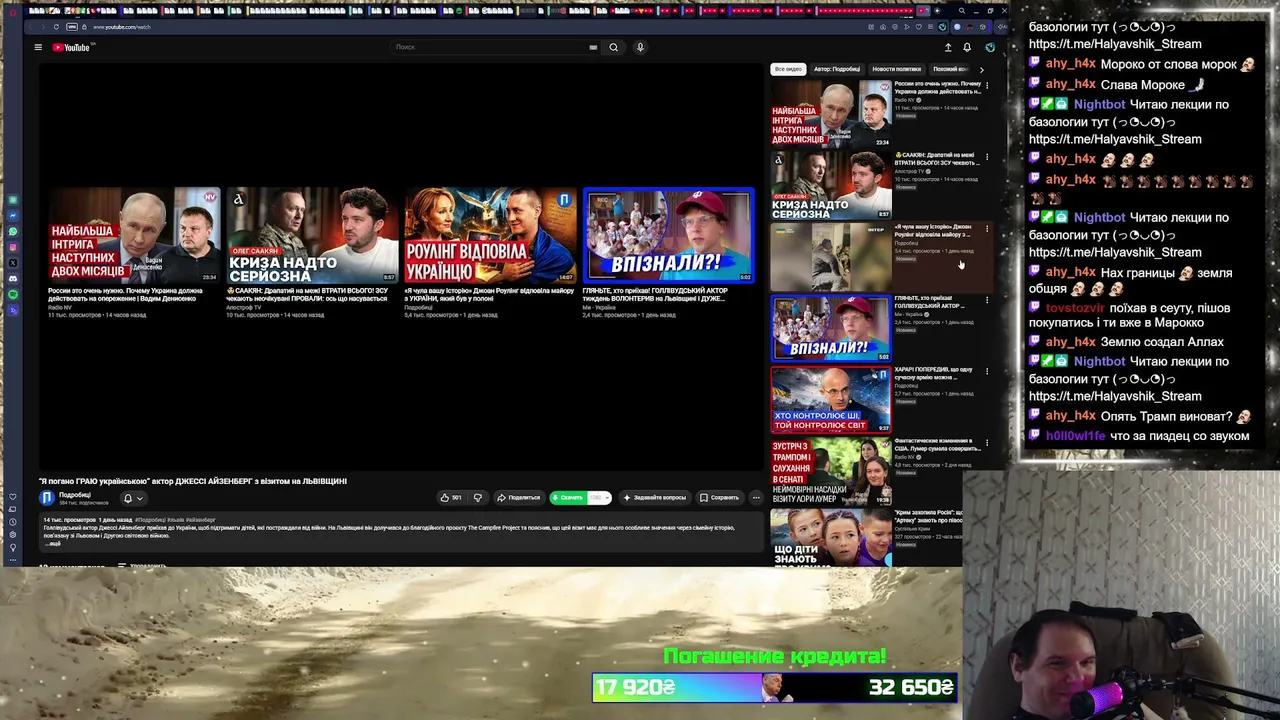The width and height of the screenshot is (1280, 720).
Task: Play the 'НАЙБІЛЬША ІНТРИГА' end-screen video
Action: click(x=134, y=235)
